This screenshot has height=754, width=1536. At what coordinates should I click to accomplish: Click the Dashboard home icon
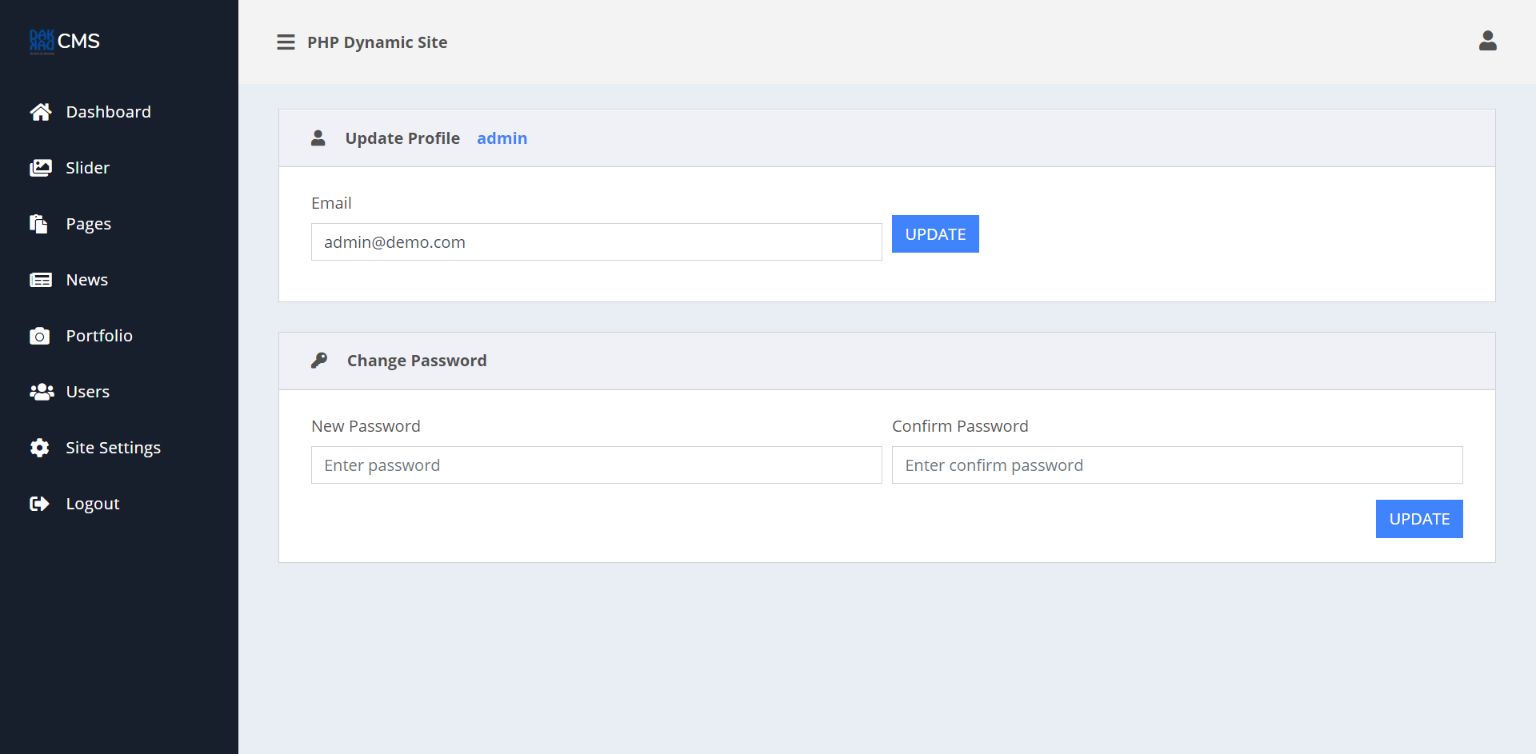tap(40, 112)
